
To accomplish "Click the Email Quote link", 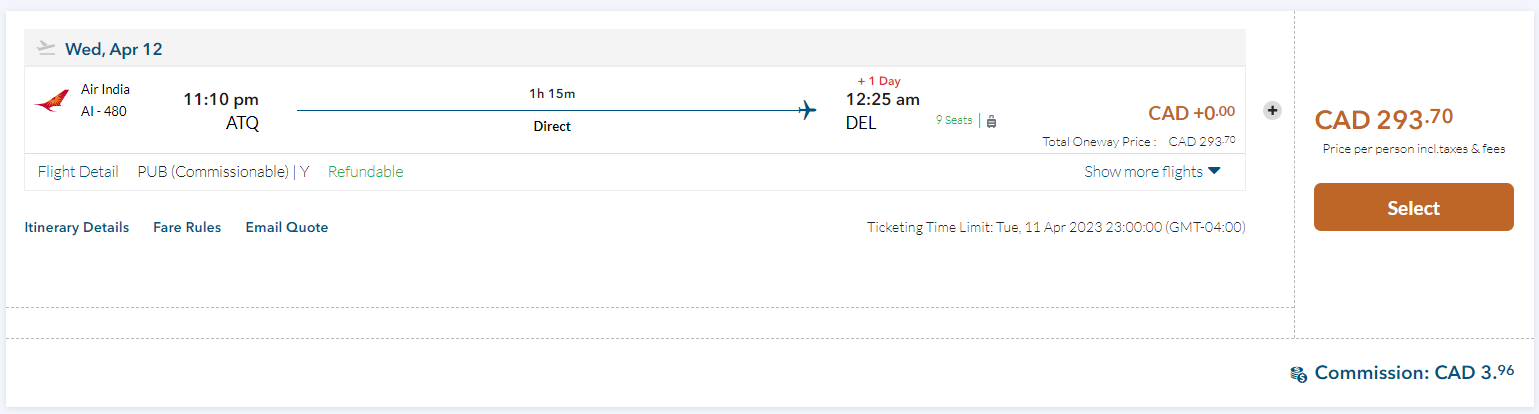I will tap(287, 228).
